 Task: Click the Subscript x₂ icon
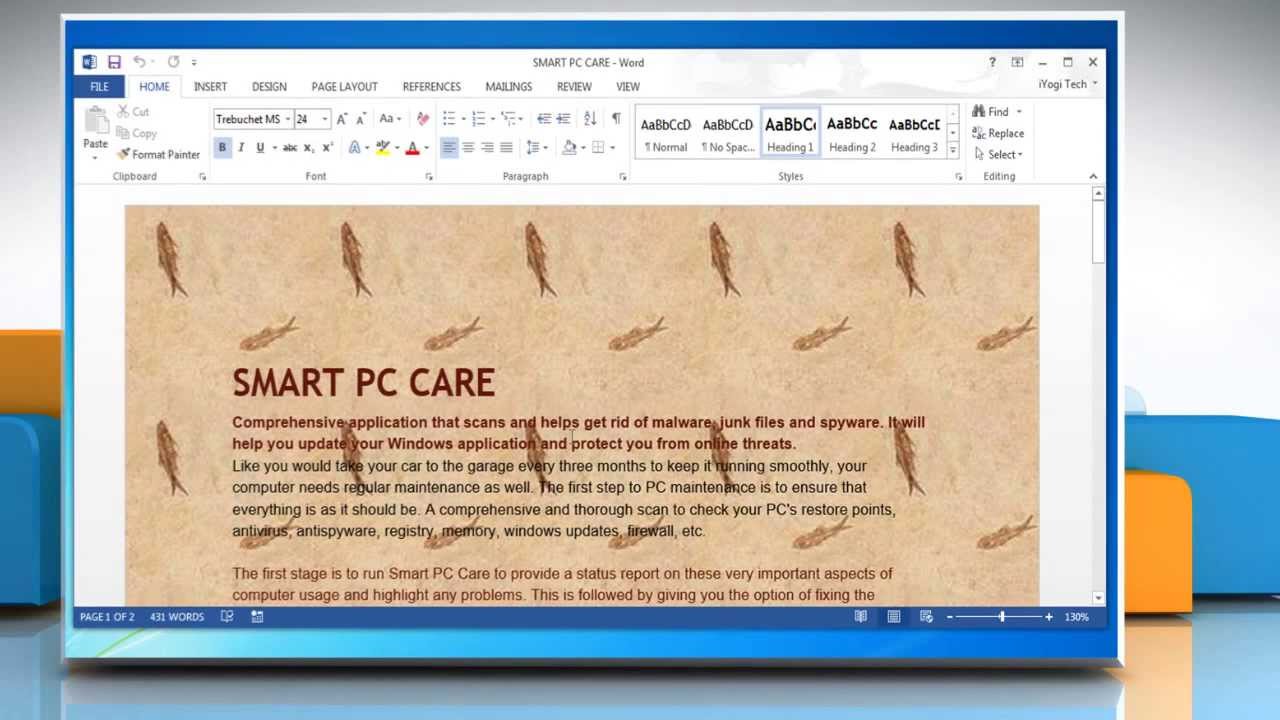(309, 148)
